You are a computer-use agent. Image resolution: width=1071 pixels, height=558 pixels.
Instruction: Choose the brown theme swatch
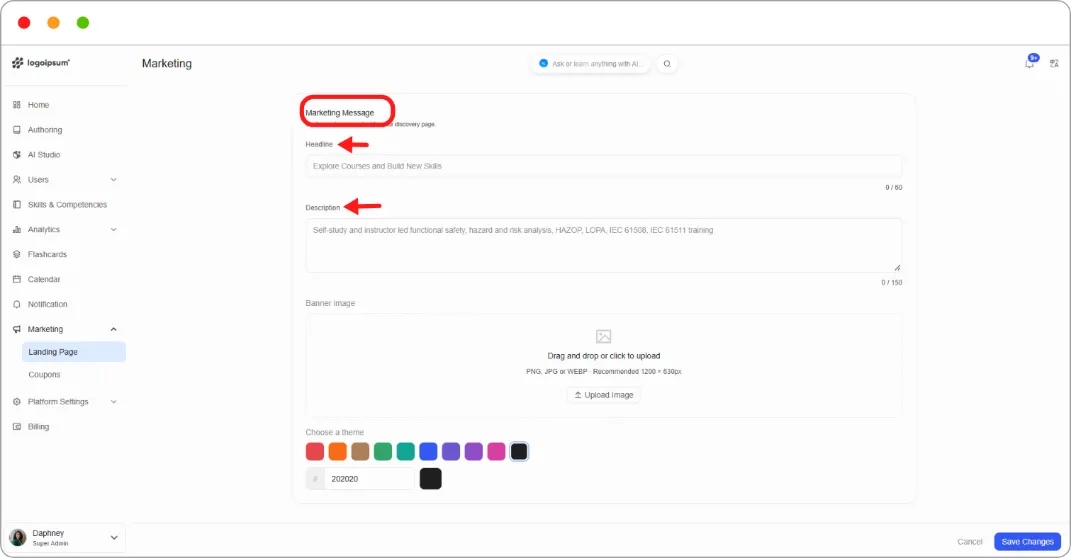[x=360, y=451]
